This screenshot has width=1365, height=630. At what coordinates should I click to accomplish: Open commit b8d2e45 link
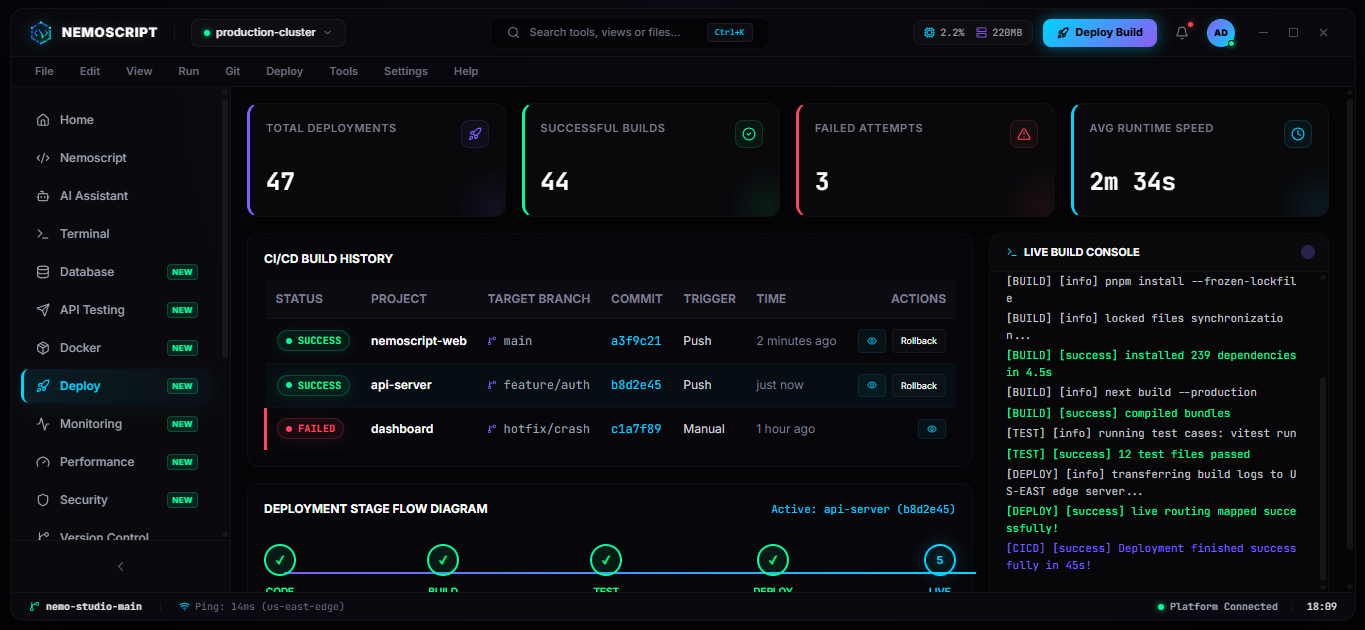(636, 385)
